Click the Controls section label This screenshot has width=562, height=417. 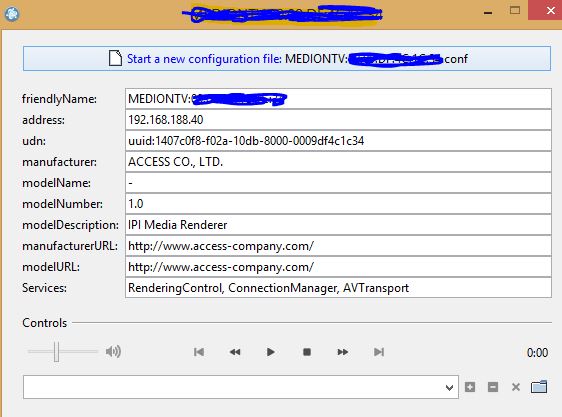coord(44,323)
